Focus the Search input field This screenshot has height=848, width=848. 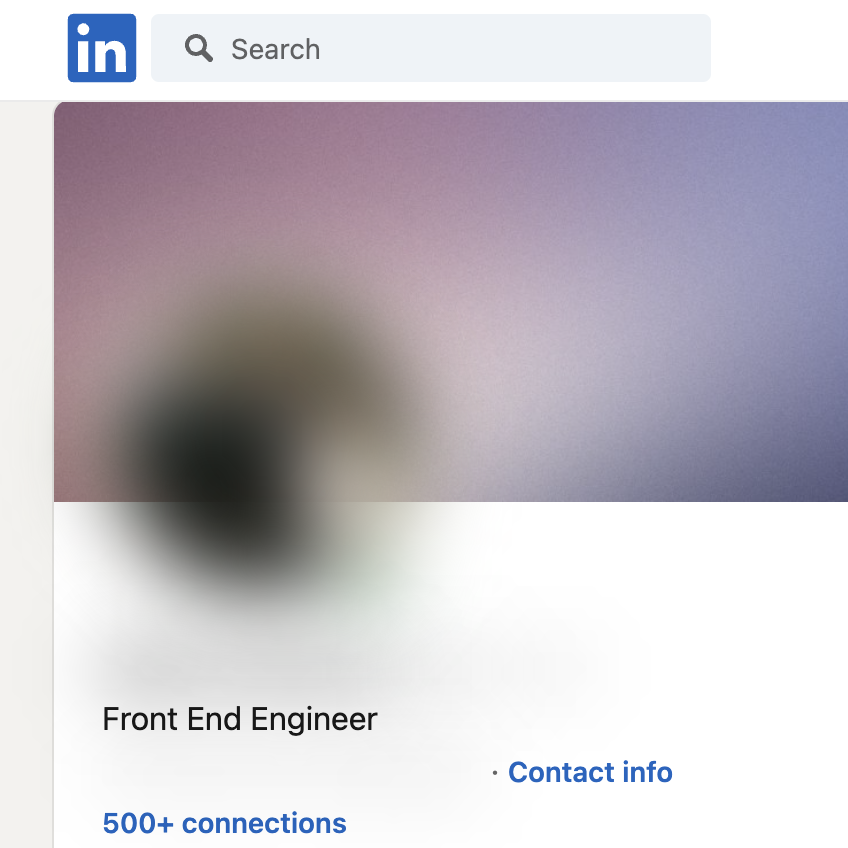coord(450,48)
